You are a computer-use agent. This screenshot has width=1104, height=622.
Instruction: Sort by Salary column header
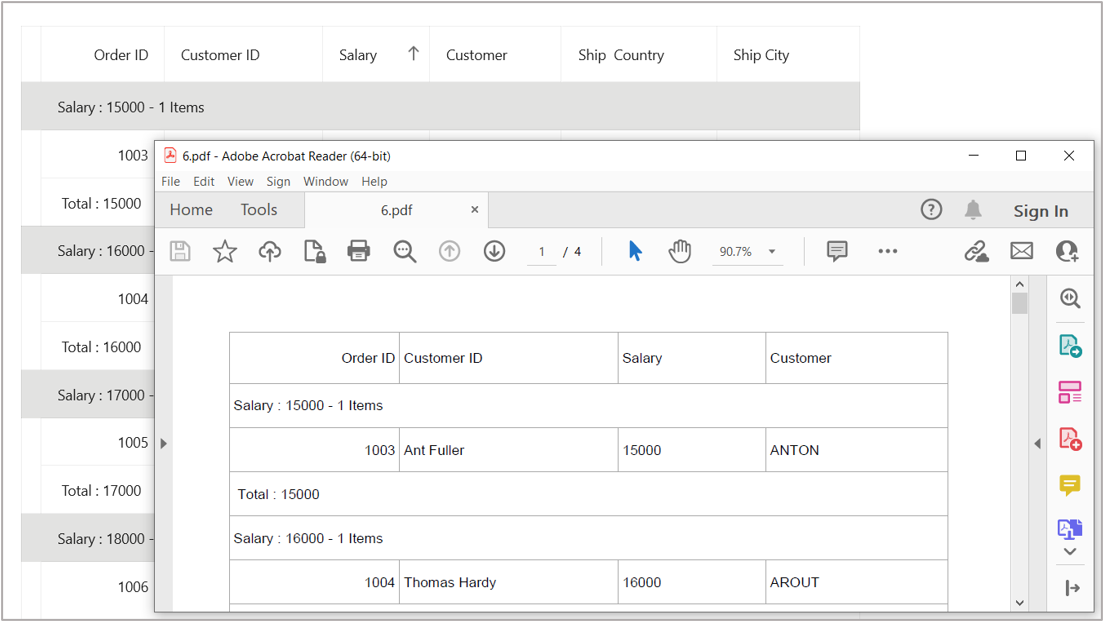tap(358, 55)
